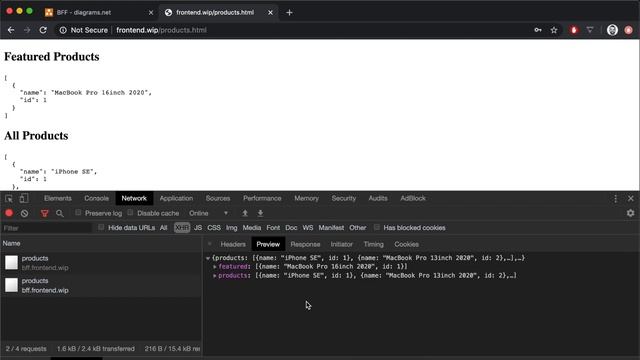Show the Timing tab
The width and height of the screenshot is (640, 360).
pos(373,244)
